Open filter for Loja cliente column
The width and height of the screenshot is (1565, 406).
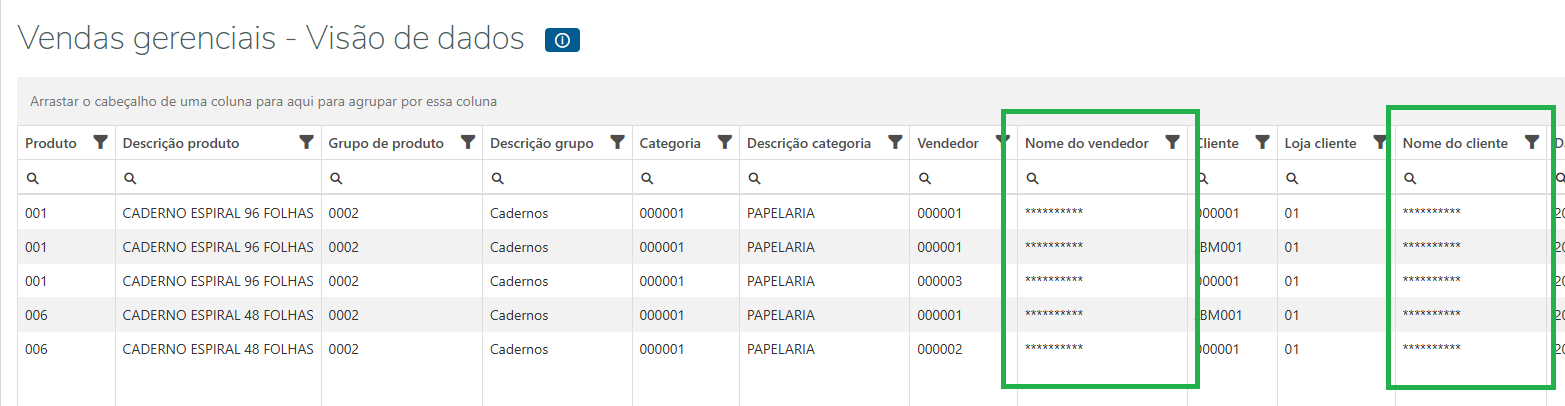point(1380,143)
